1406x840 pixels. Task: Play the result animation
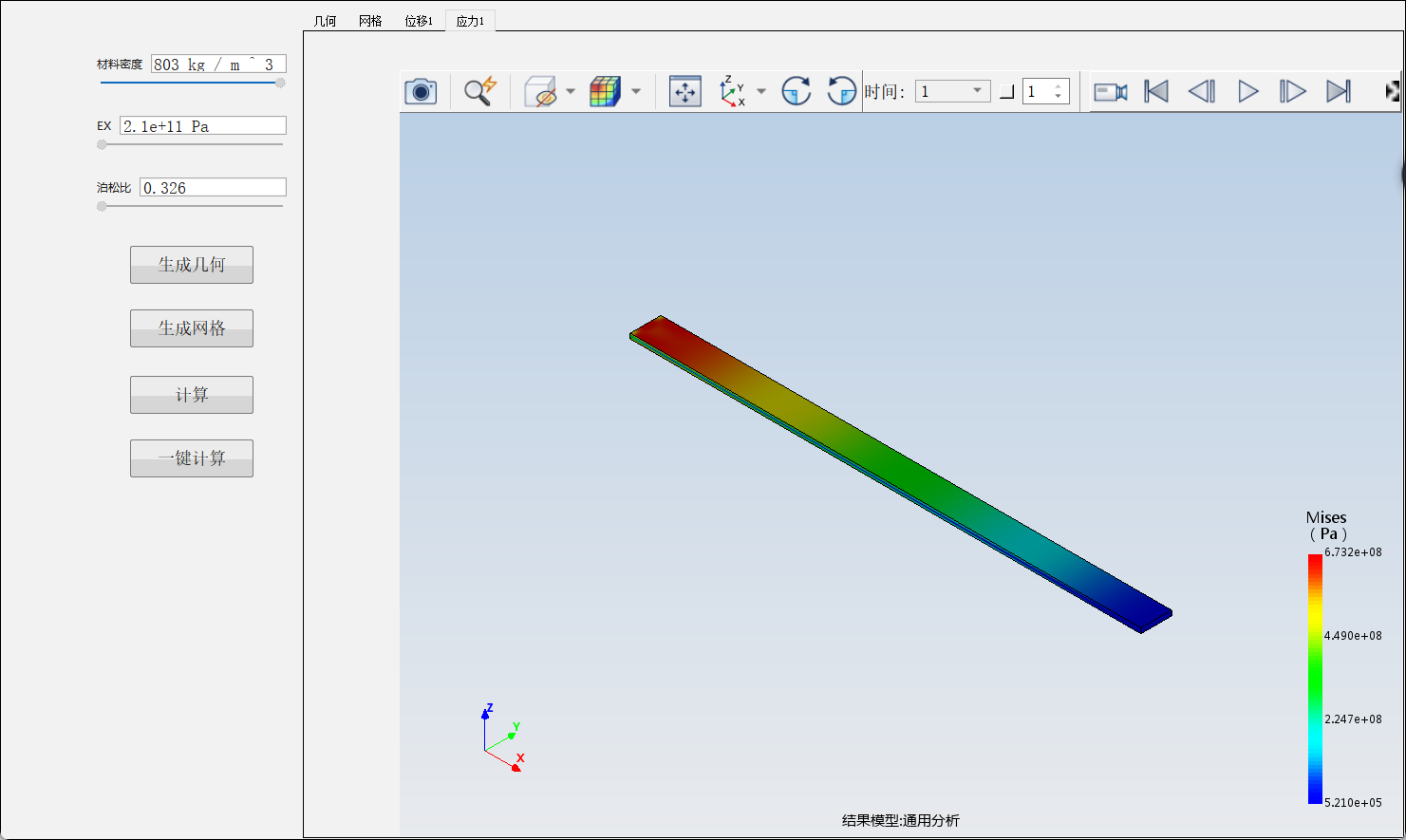coord(1248,91)
